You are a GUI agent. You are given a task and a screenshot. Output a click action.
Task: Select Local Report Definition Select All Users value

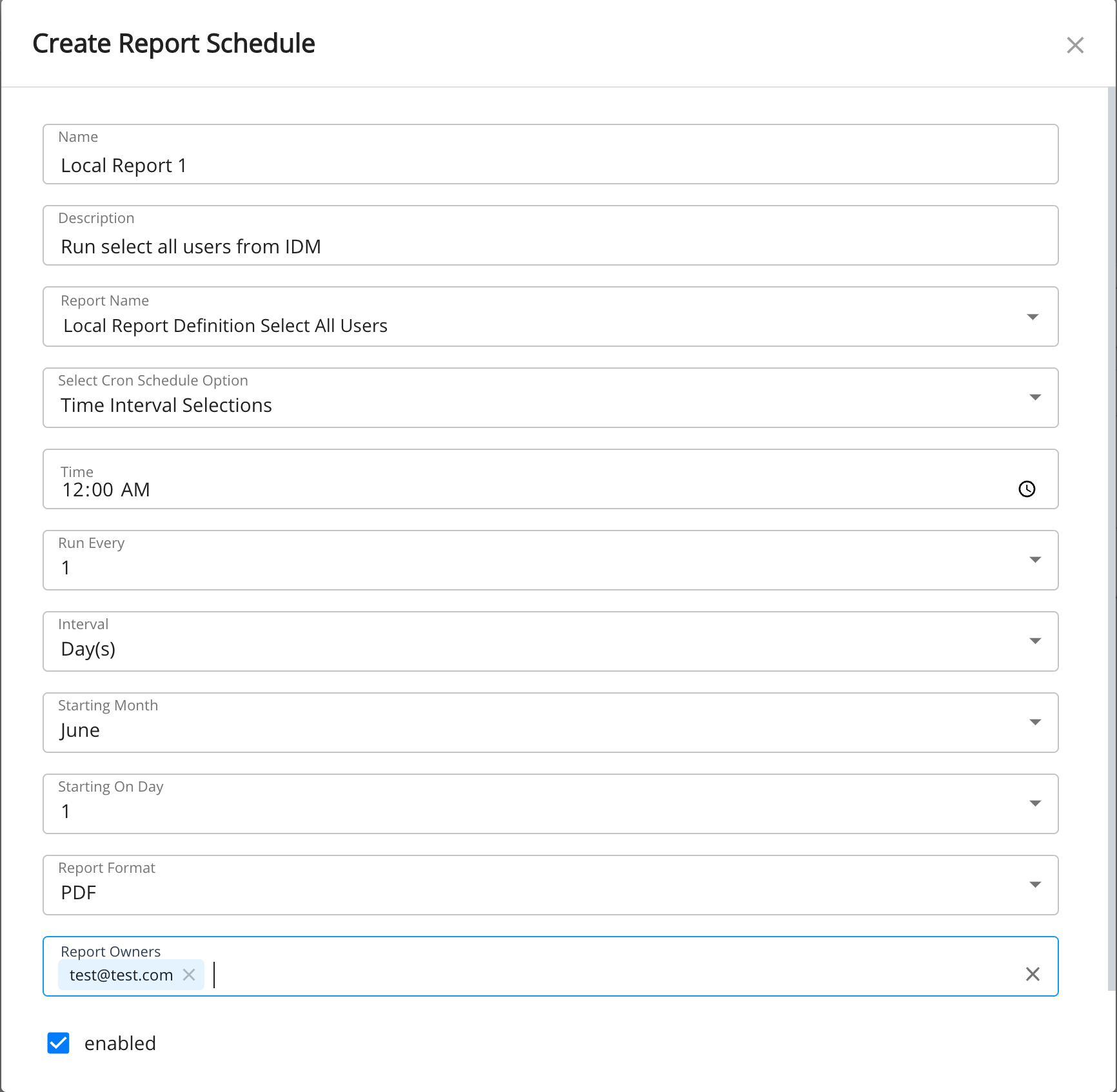click(225, 326)
